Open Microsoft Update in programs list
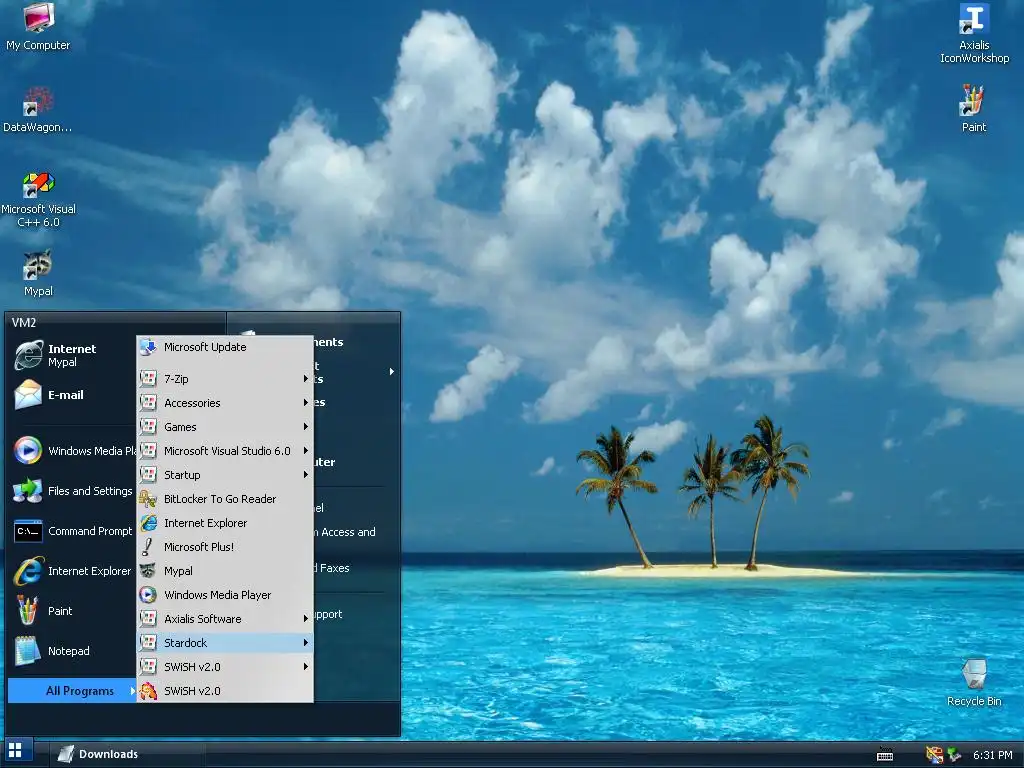This screenshot has height=768, width=1024. tap(225, 347)
